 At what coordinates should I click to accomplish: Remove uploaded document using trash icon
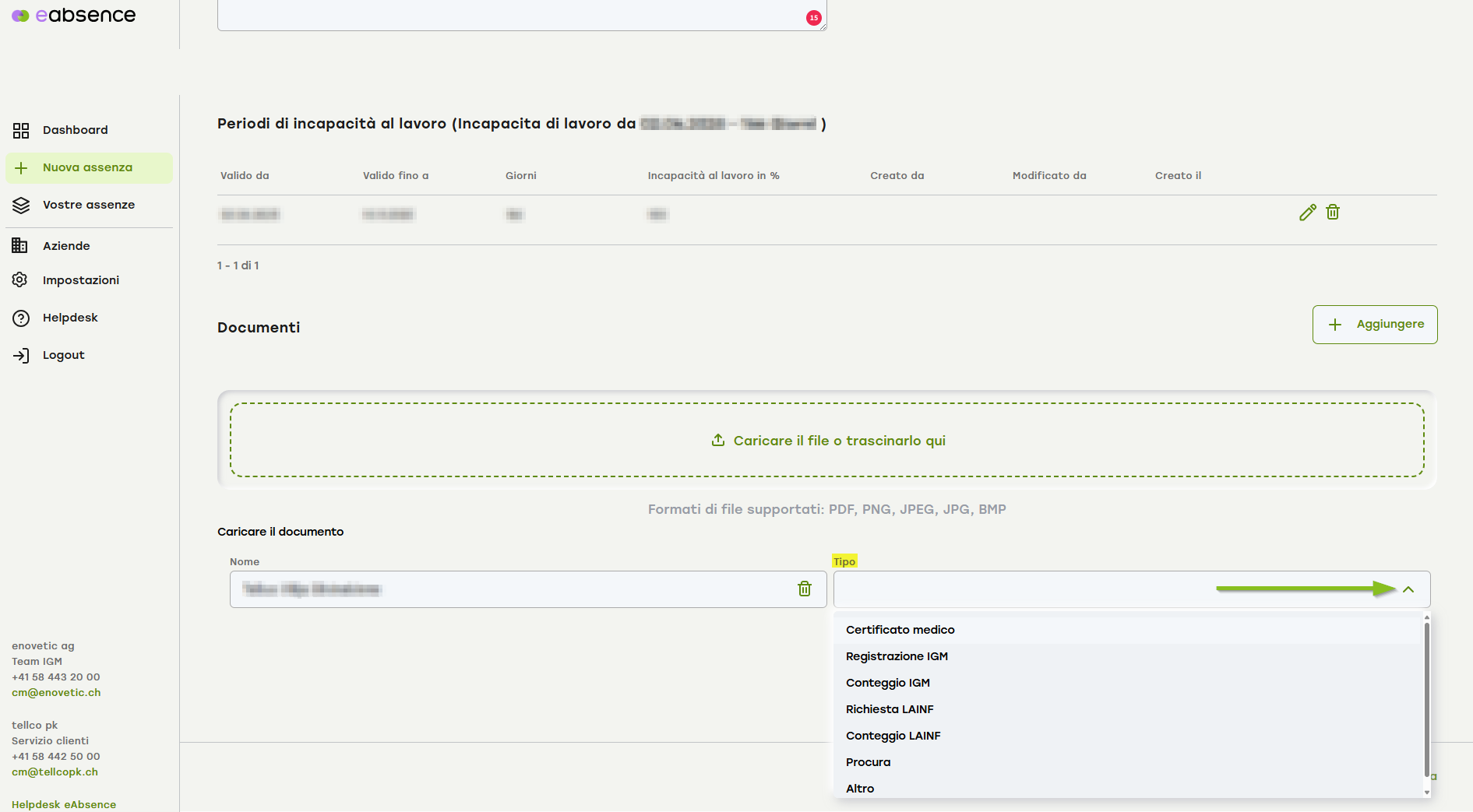pos(805,589)
